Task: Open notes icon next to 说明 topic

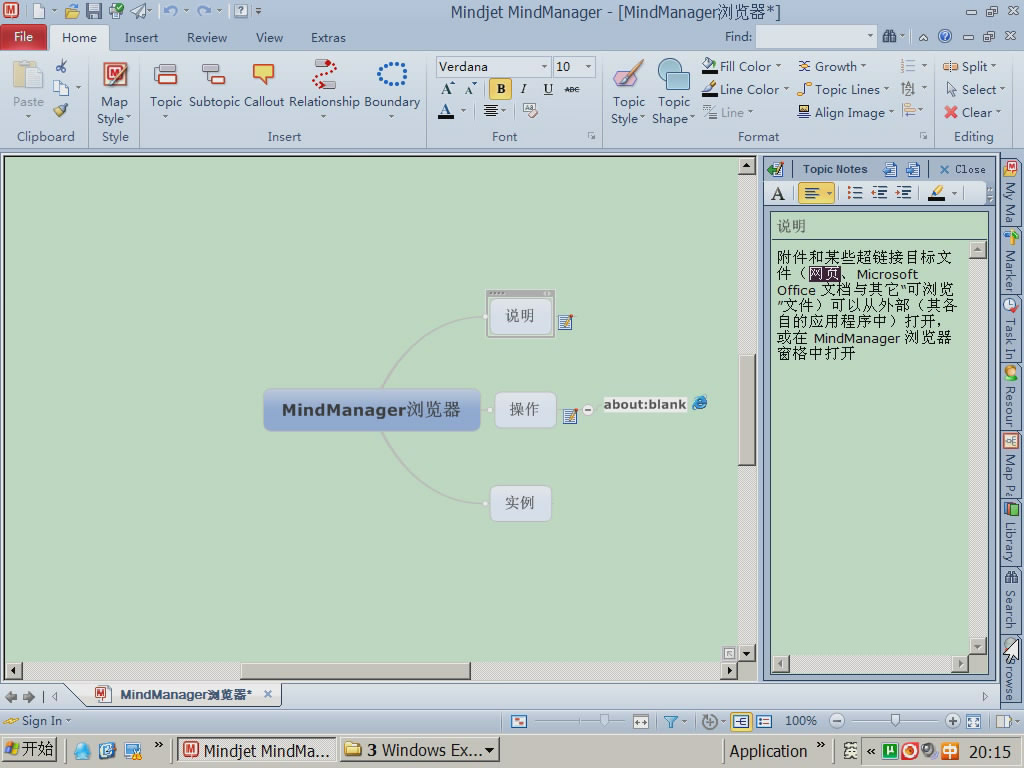Action: 566,321
